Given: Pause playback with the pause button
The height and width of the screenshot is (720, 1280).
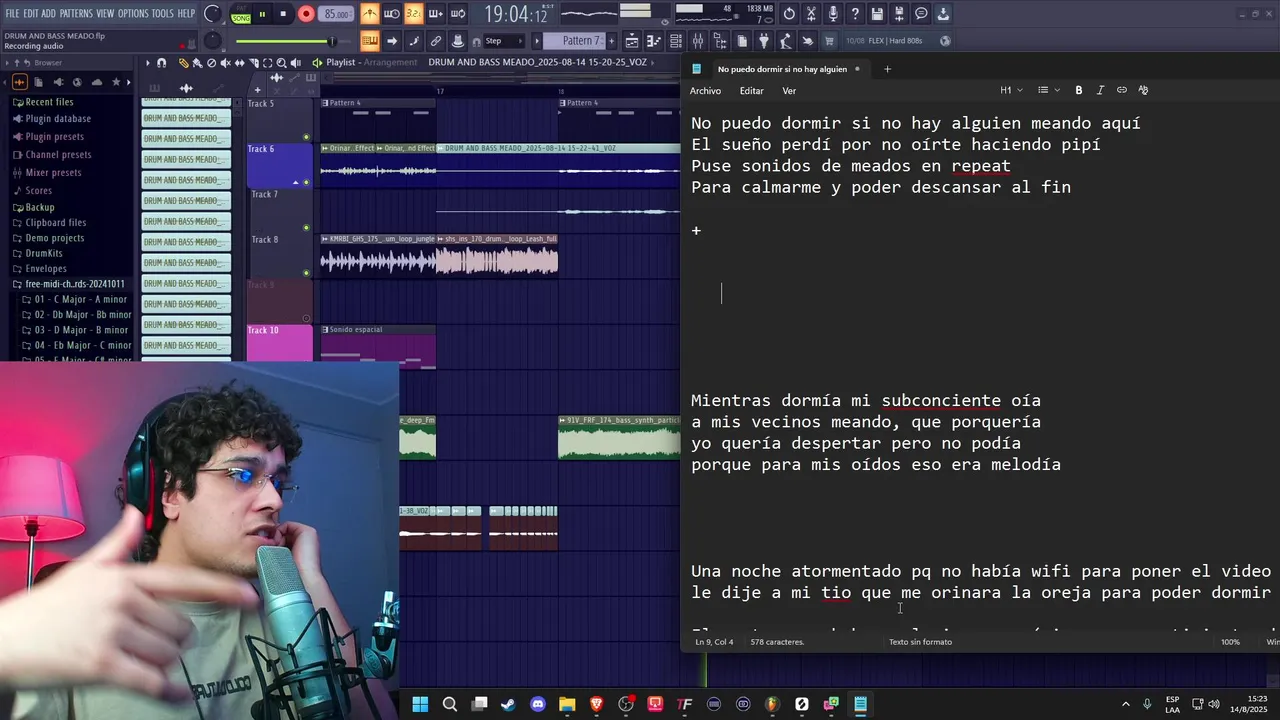Looking at the screenshot, I should pos(262,14).
